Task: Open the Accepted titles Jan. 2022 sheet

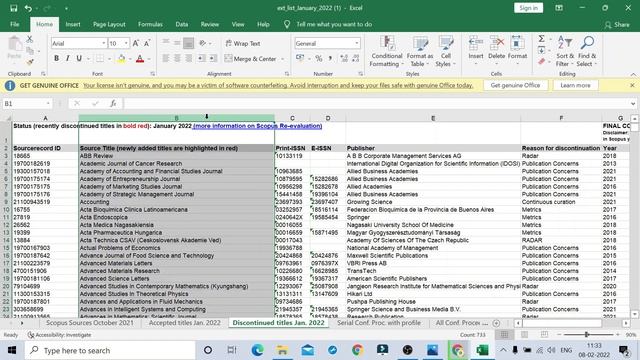Action: [x=184, y=322]
